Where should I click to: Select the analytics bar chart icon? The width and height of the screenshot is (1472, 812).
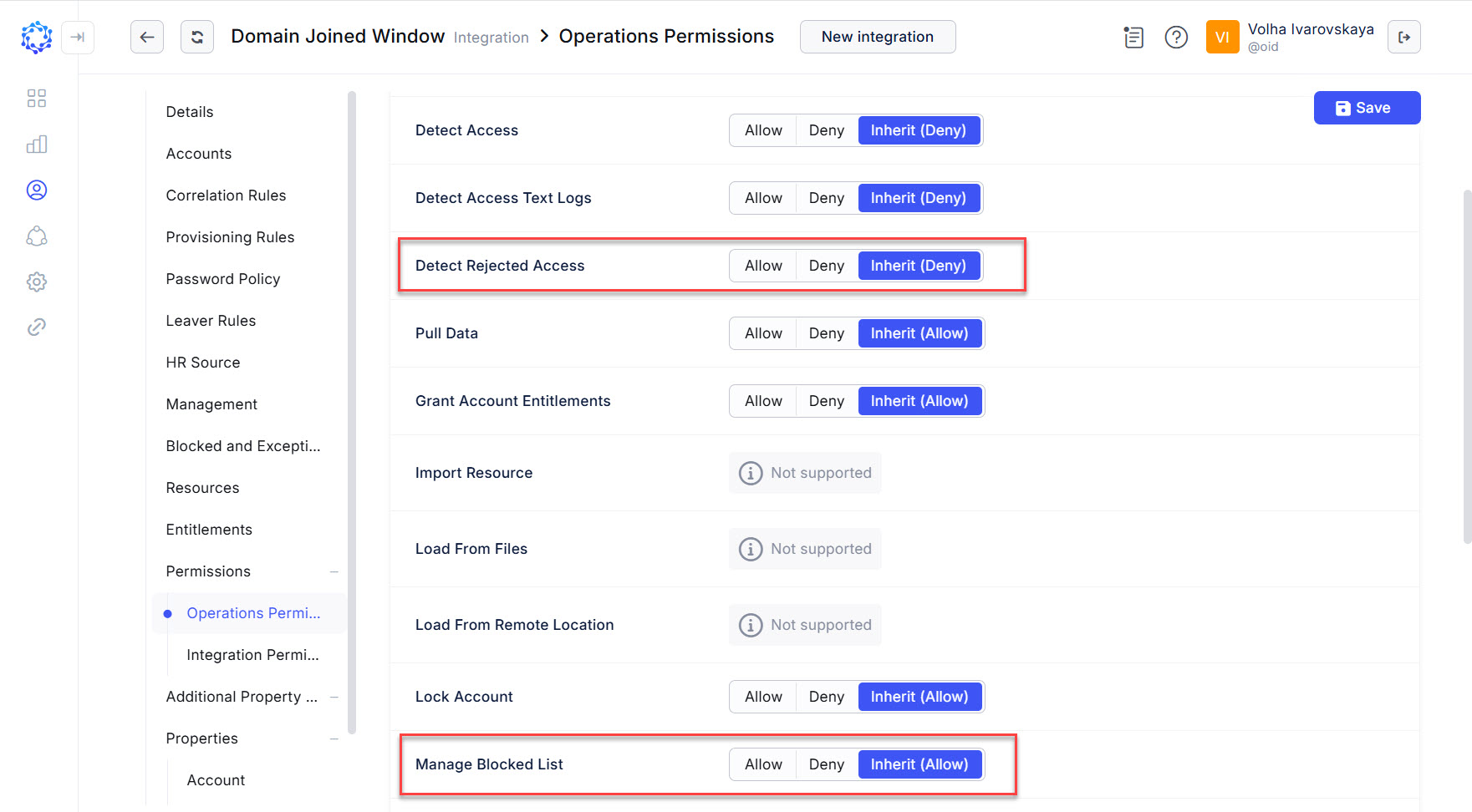(x=36, y=144)
